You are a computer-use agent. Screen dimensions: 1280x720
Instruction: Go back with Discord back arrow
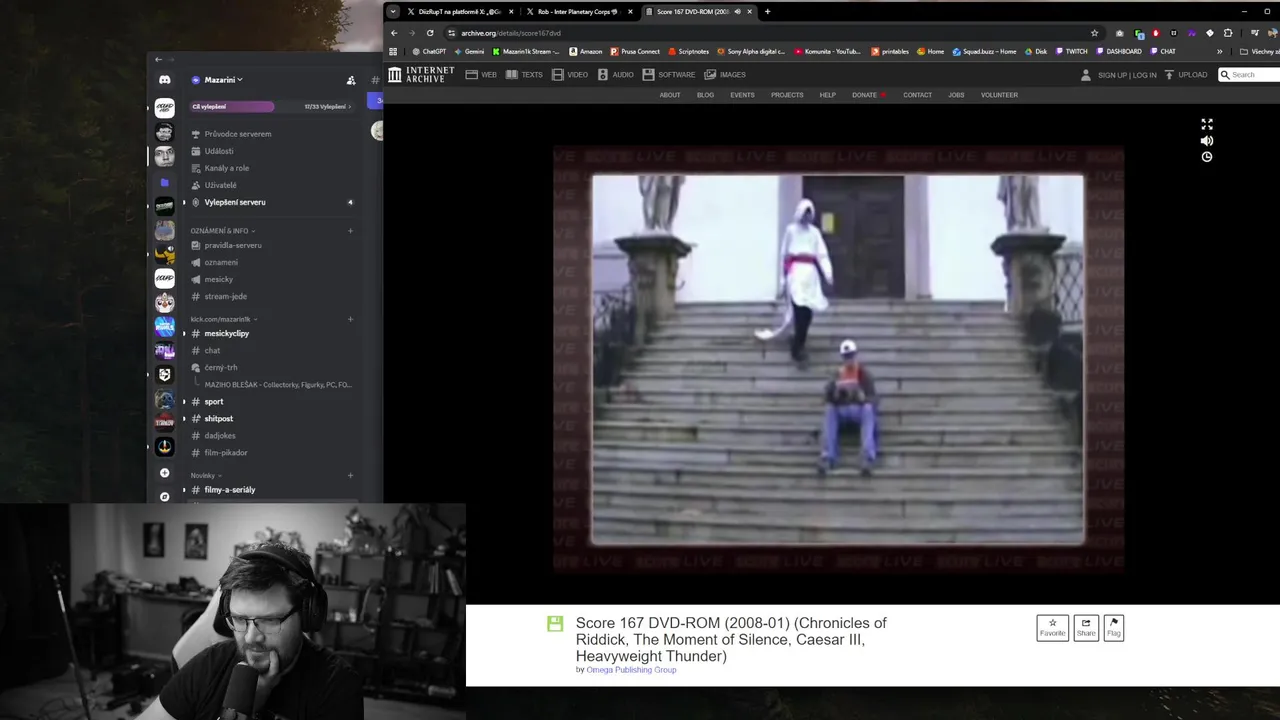coord(158,59)
